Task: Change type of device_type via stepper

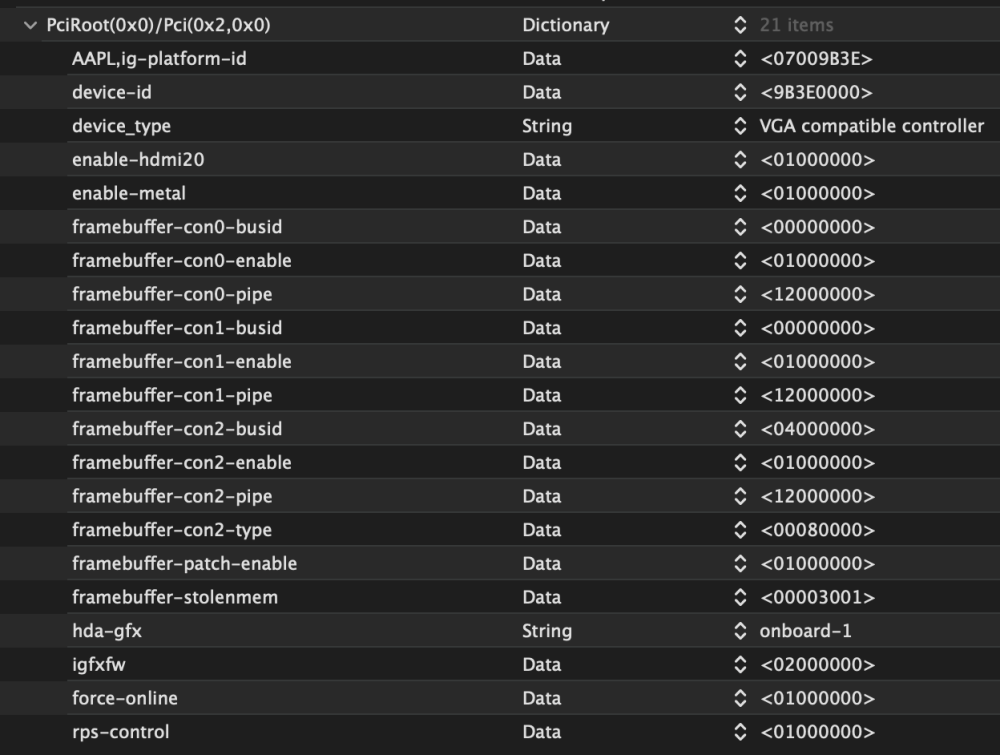Action: (740, 126)
